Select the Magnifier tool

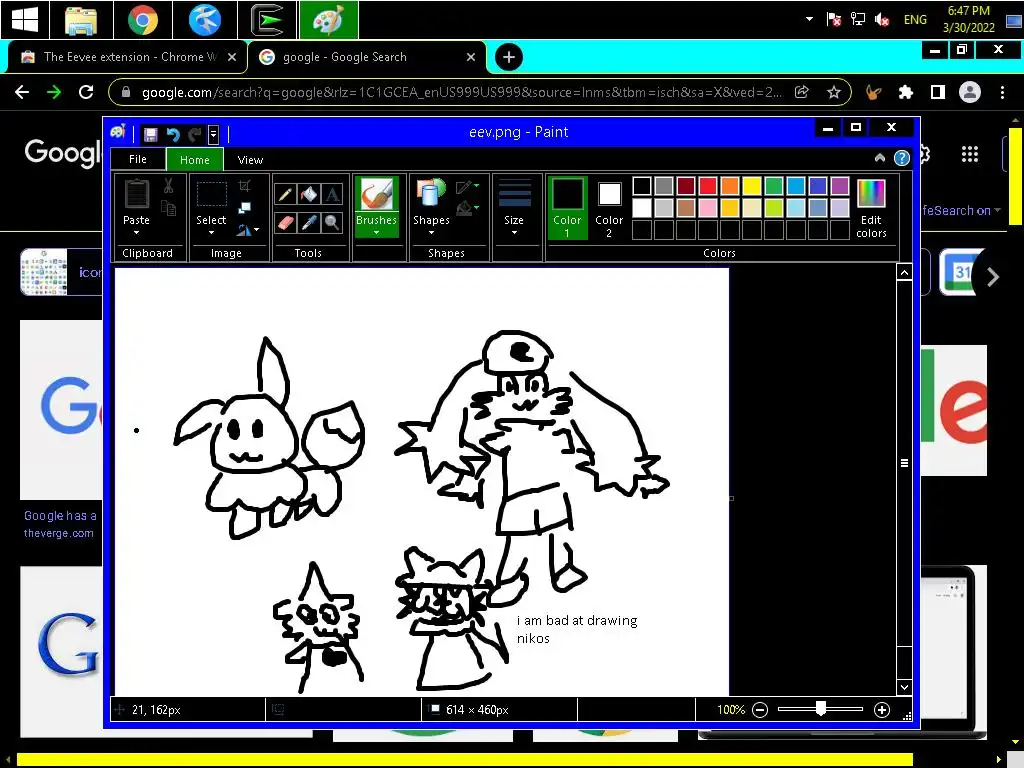tap(332, 223)
